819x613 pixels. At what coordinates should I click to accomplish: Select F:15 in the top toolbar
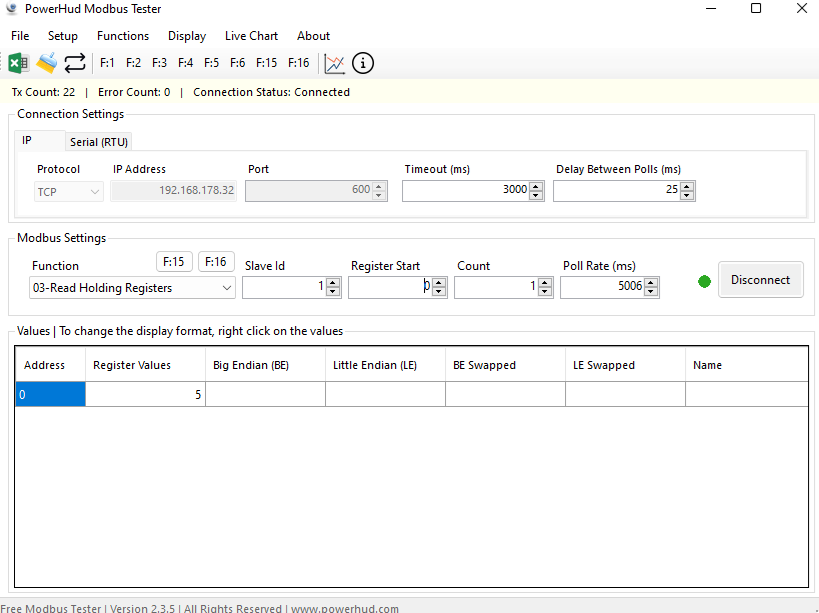[x=266, y=63]
